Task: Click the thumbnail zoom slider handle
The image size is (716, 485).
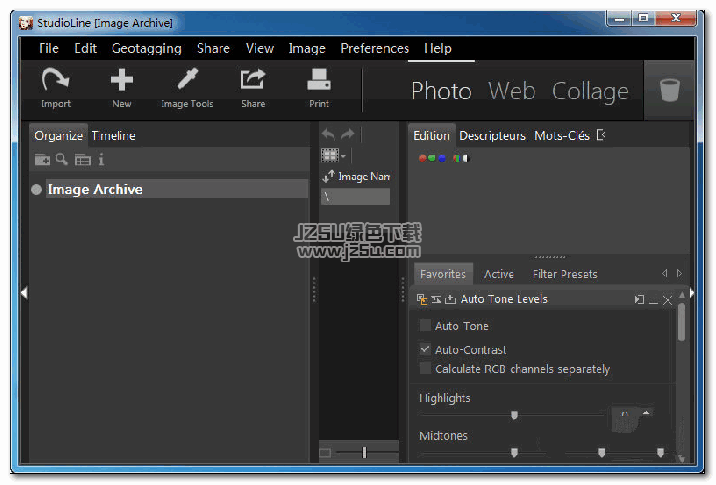Action: [x=364, y=452]
